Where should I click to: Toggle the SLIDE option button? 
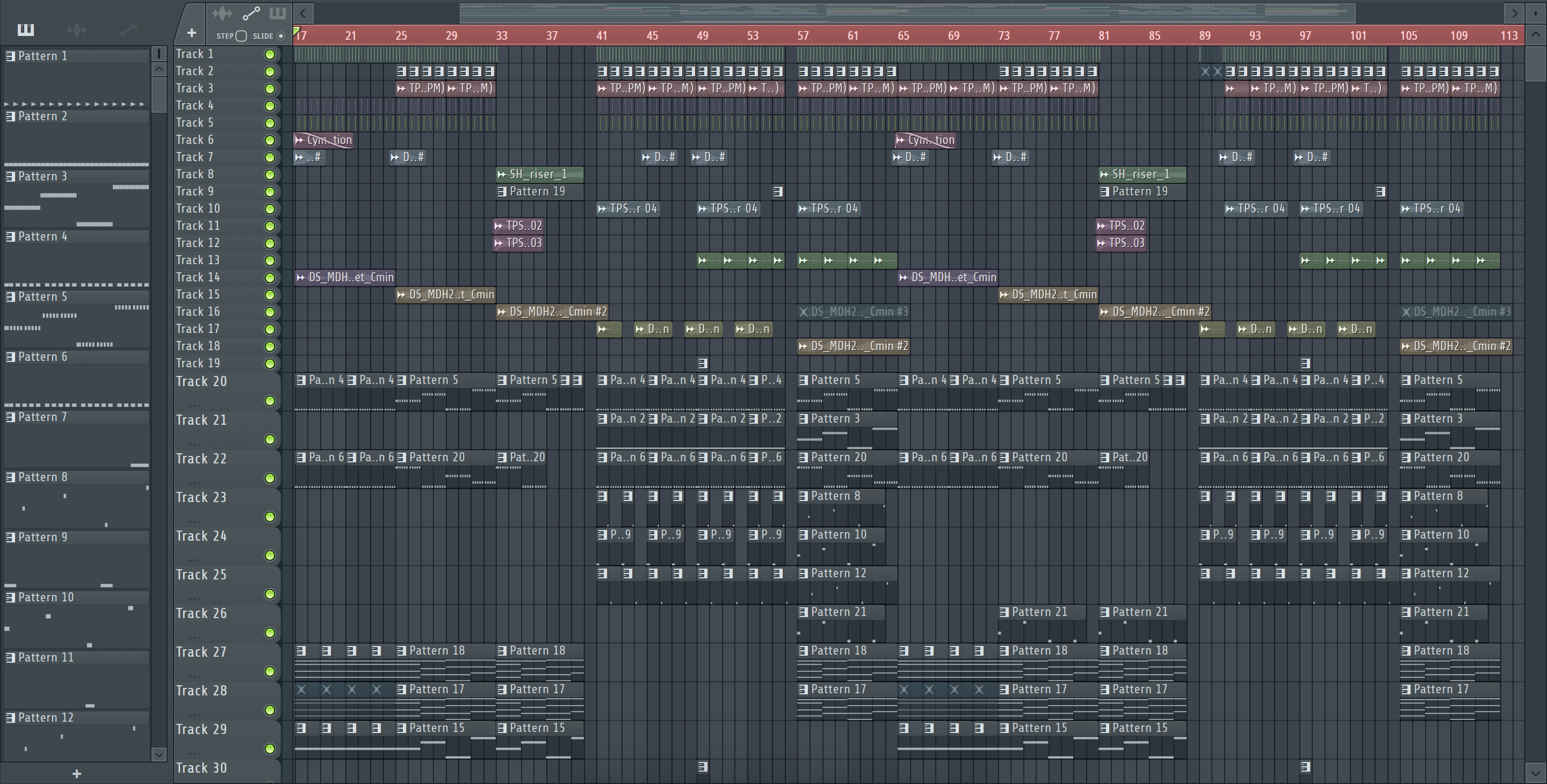pyautogui.click(x=280, y=35)
